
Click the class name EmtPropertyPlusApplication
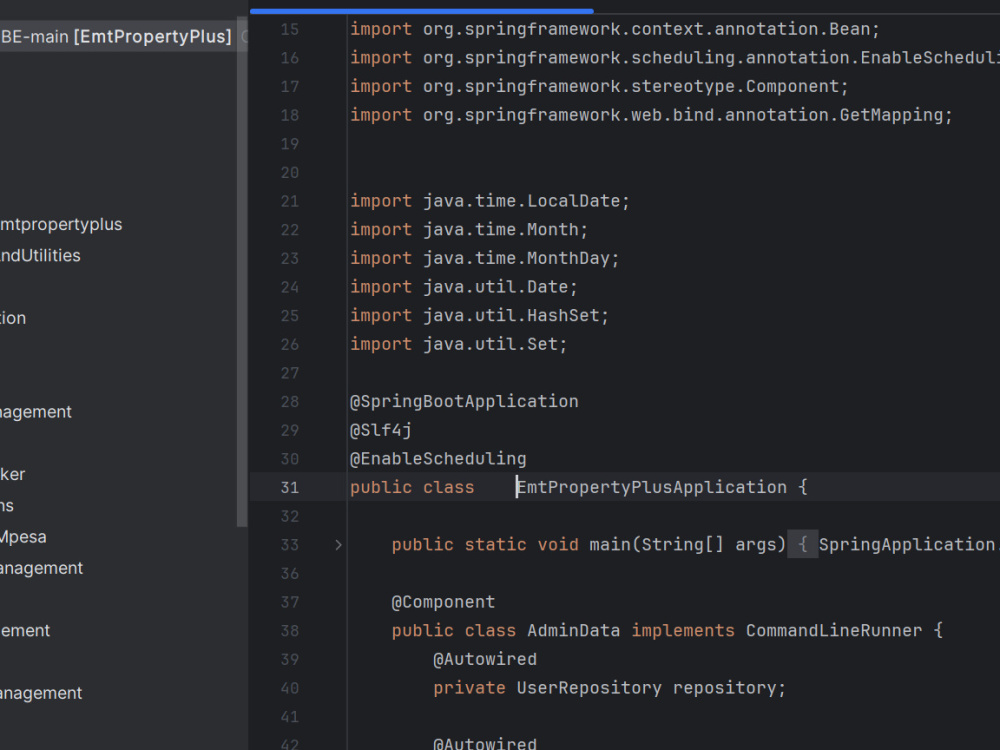[x=651, y=487]
